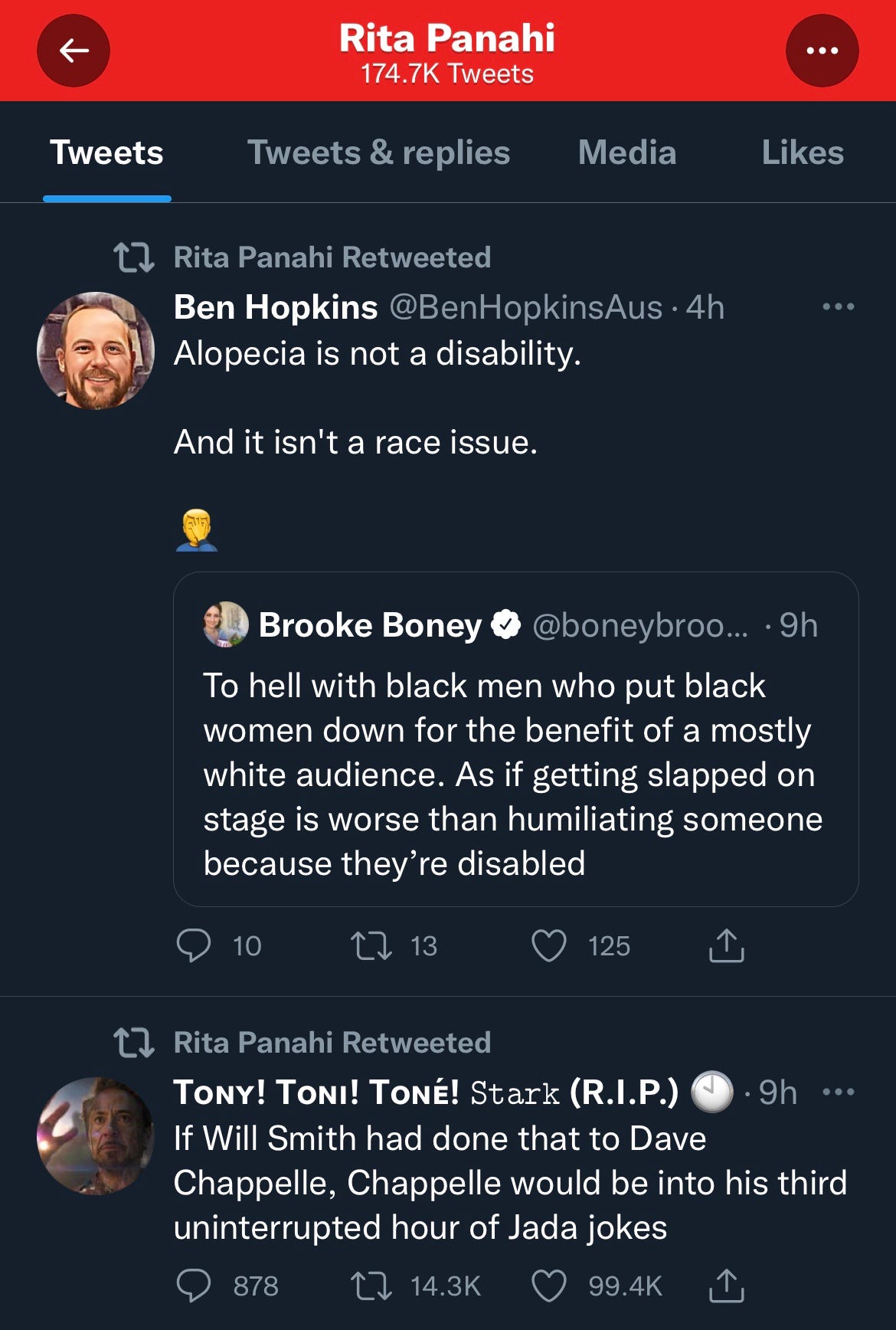Viewport: 896px width, 1330px height.
Task: Reply to the Will Smith tweet
Action: pyautogui.click(x=193, y=1286)
